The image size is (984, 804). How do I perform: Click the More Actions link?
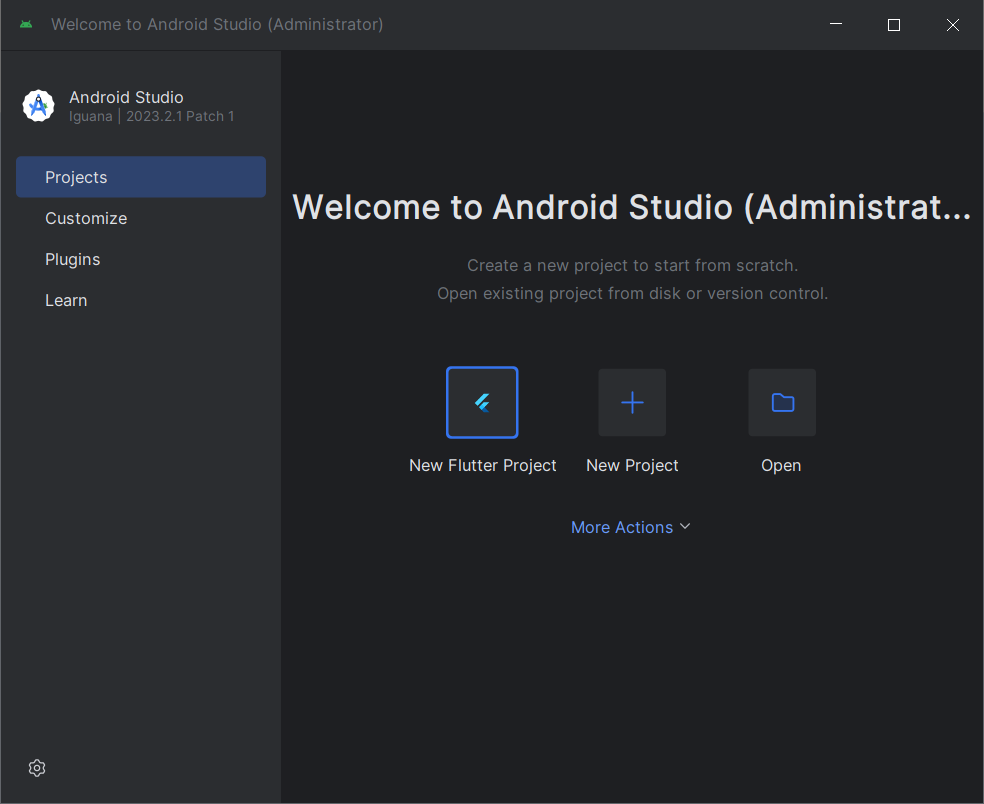621,527
